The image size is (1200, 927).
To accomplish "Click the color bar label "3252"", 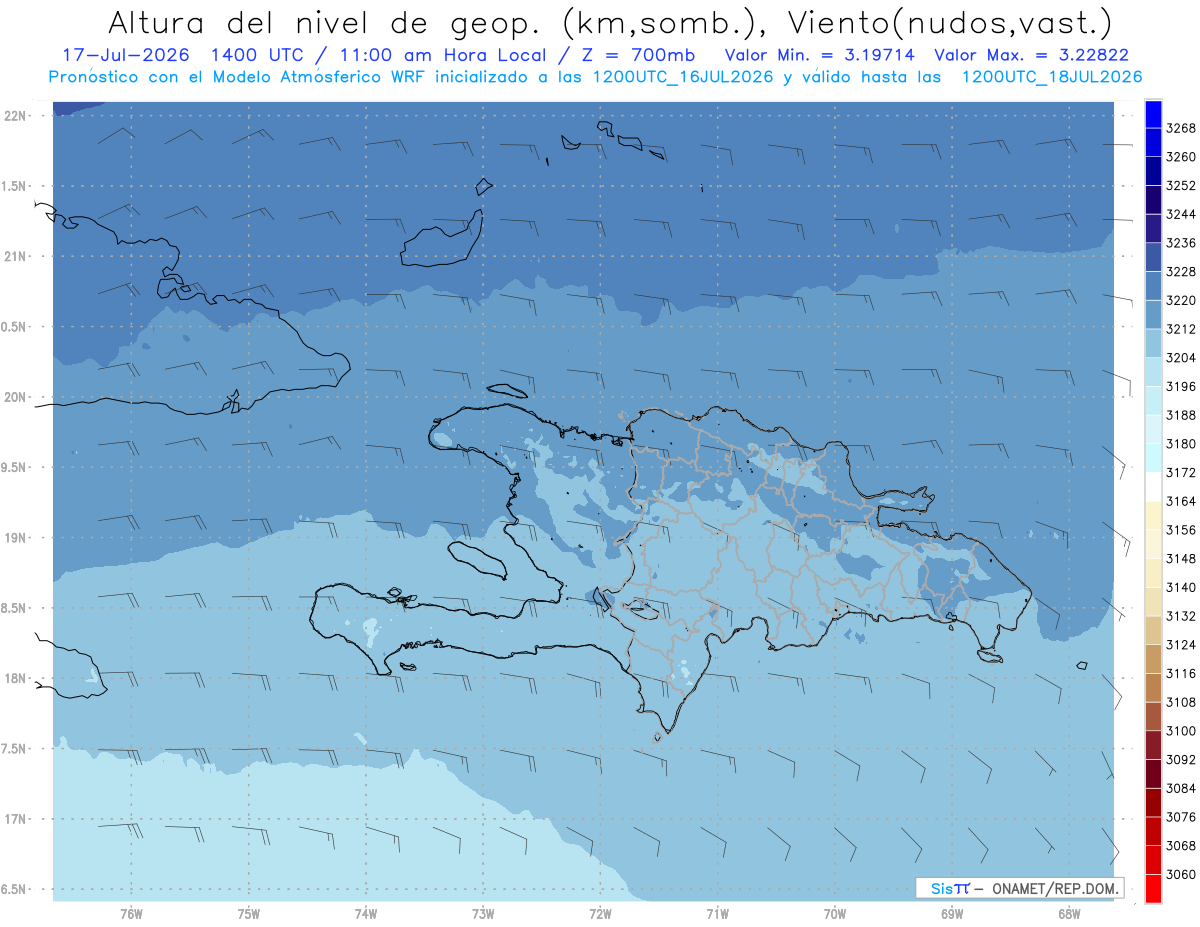I will [1181, 186].
